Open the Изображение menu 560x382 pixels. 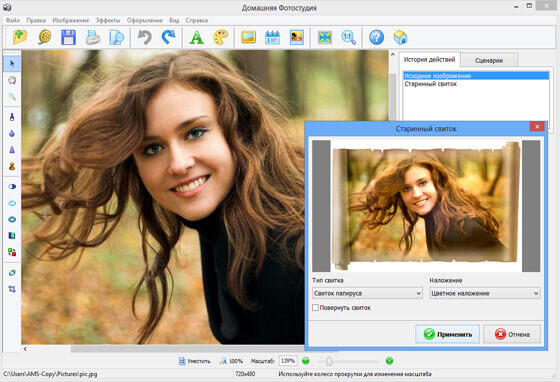pos(71,20)
